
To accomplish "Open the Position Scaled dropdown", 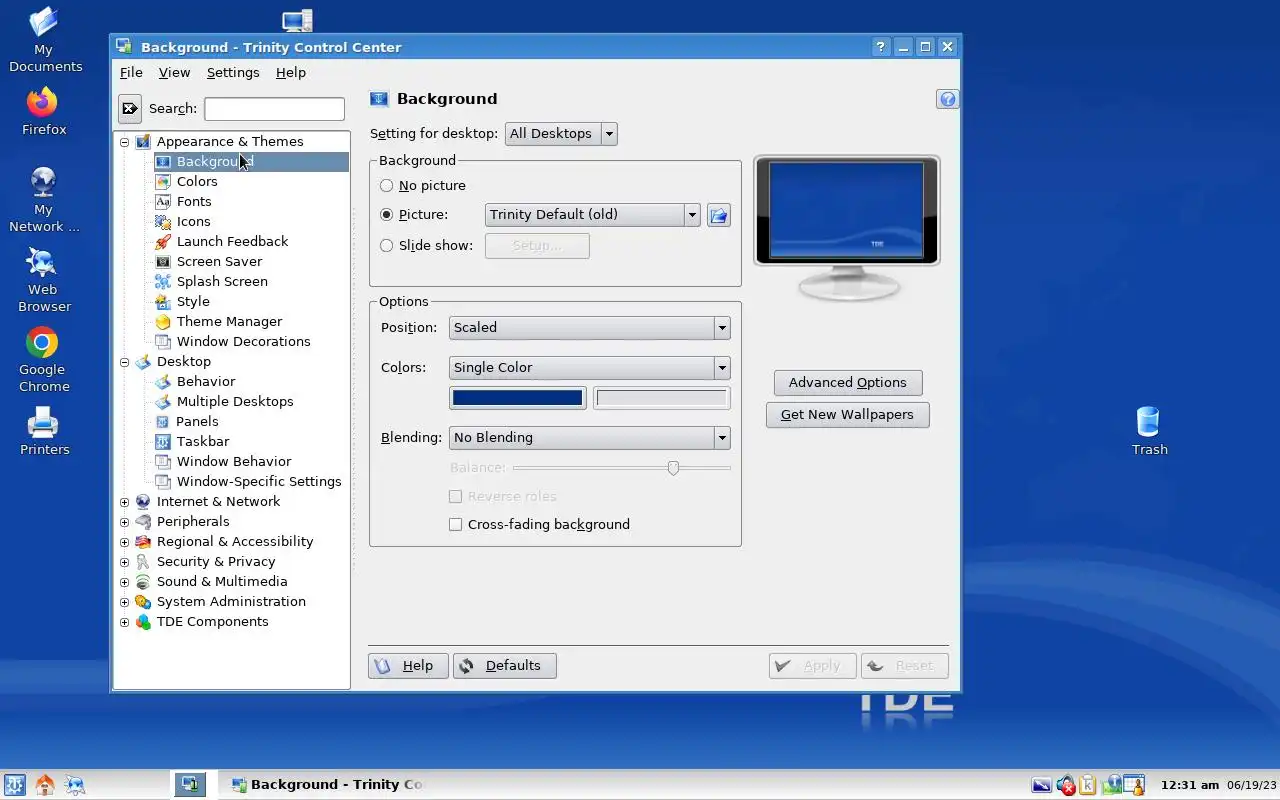I will tap(589, 328).
